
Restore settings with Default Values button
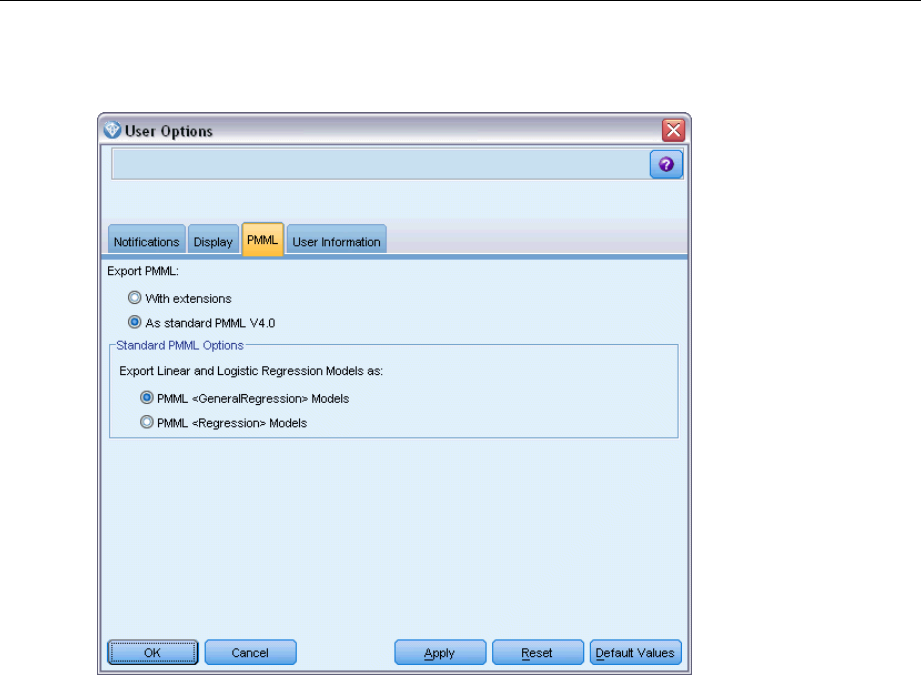click(636, 653)
